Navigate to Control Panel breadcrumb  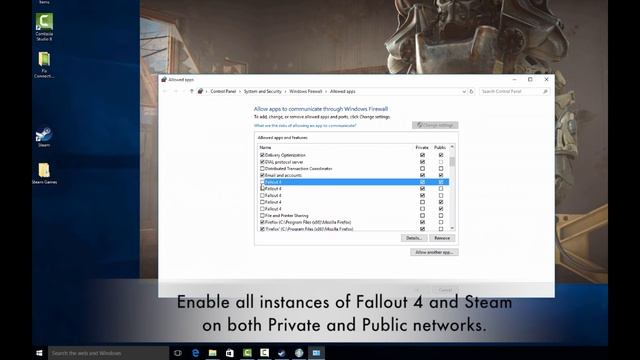coord(223,91)
